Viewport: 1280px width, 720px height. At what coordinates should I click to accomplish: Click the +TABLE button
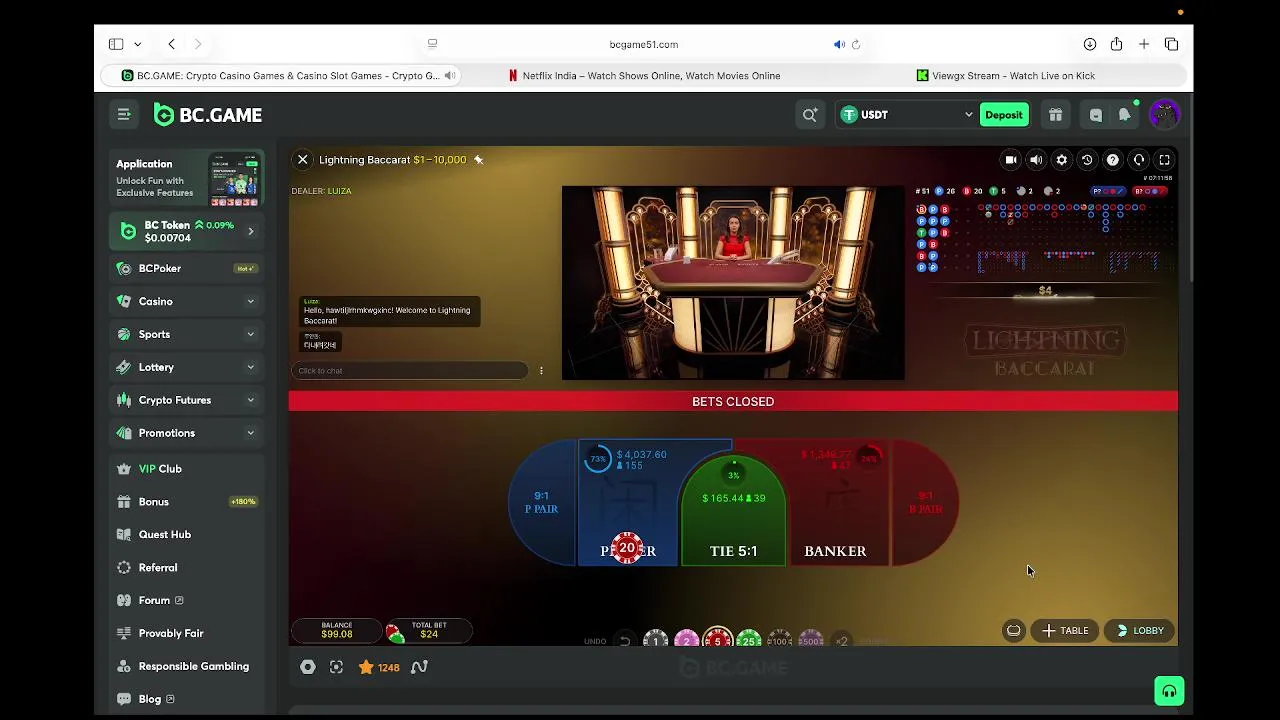(x=1065, y=631)
